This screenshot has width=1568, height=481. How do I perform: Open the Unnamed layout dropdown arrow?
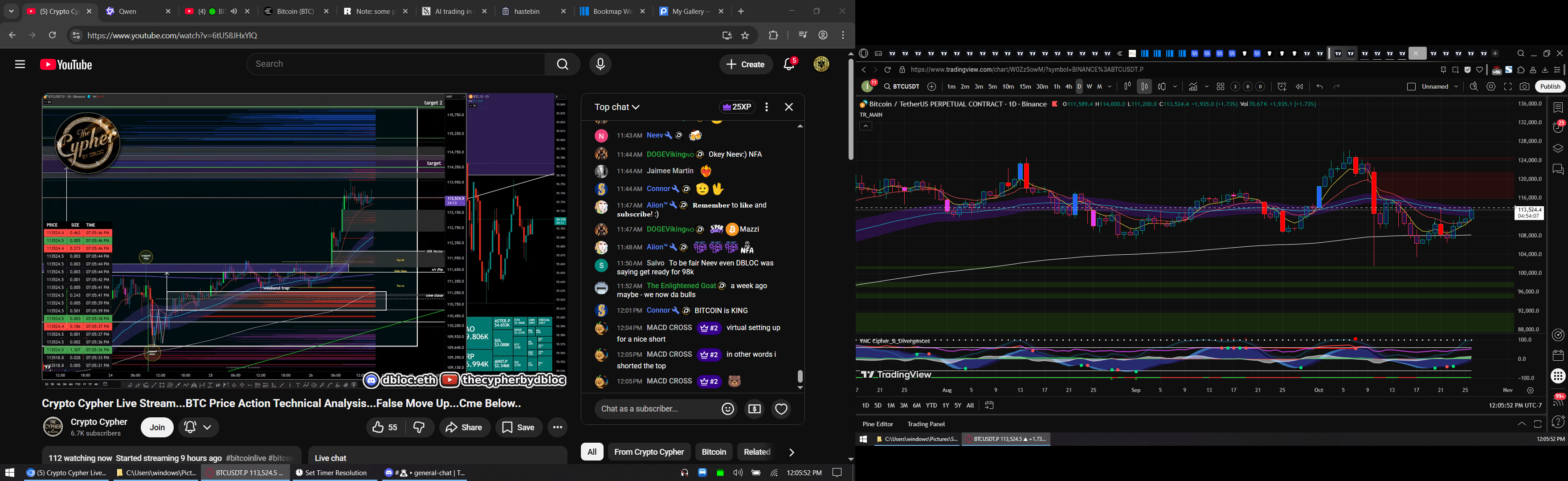1456,87
